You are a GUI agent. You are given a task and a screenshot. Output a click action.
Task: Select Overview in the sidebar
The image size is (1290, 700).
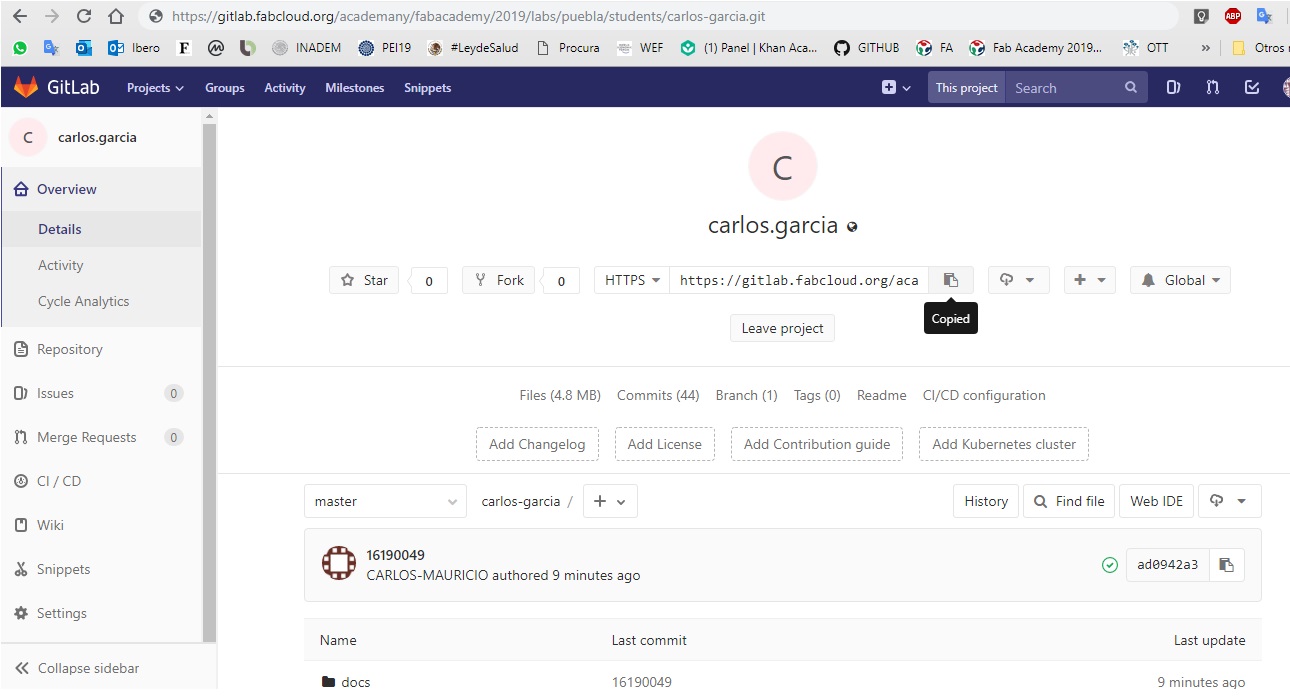click(101, 189)
